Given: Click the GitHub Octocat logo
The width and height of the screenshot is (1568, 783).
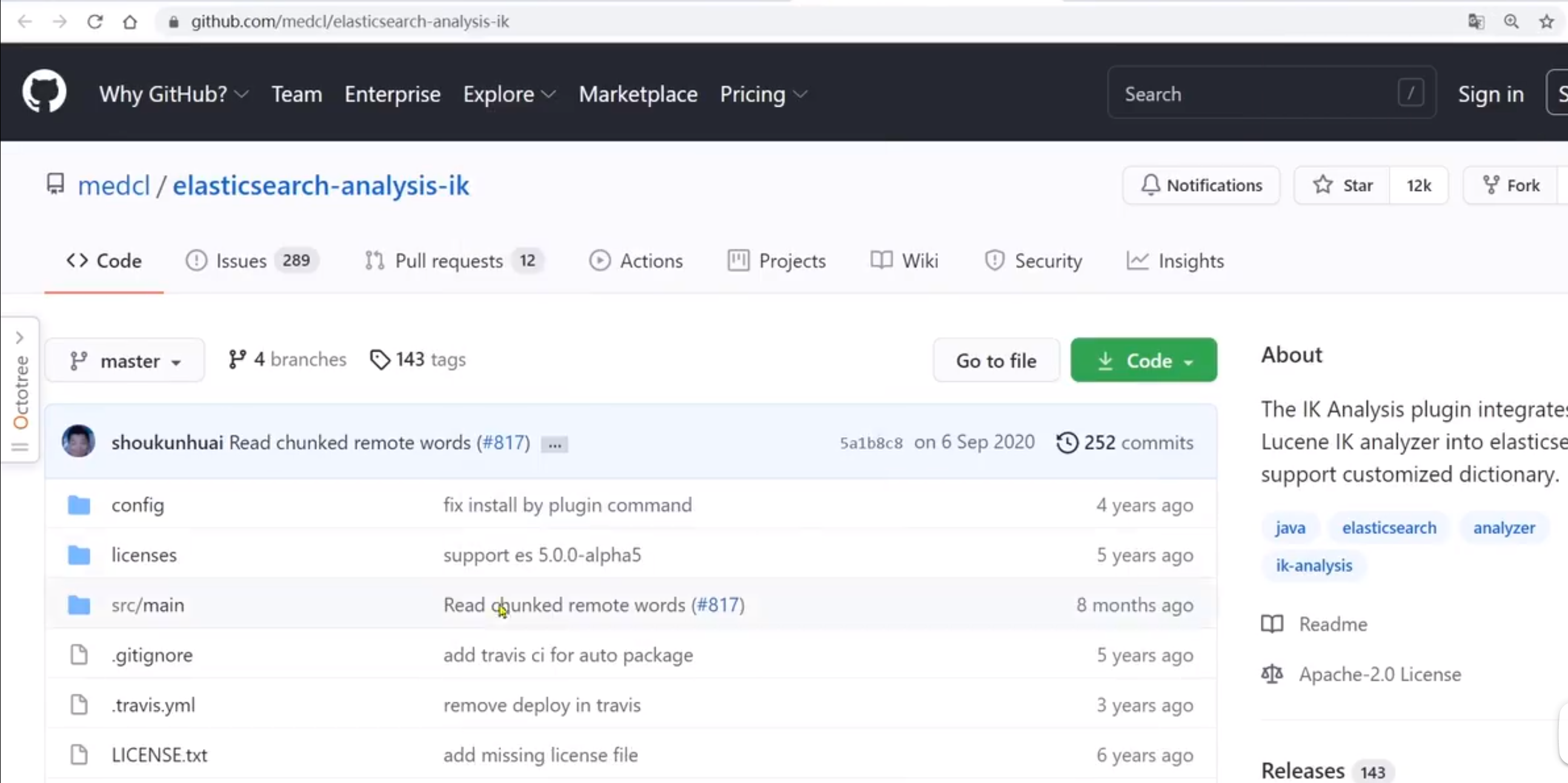Looking at the screenshot, I should [x=44, y=93].
